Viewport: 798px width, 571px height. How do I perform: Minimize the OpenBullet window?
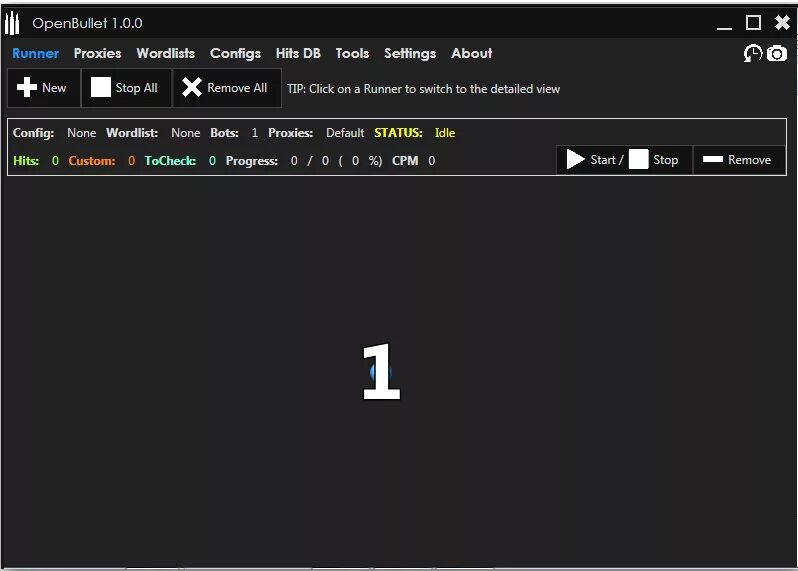[x=724, y=23]
